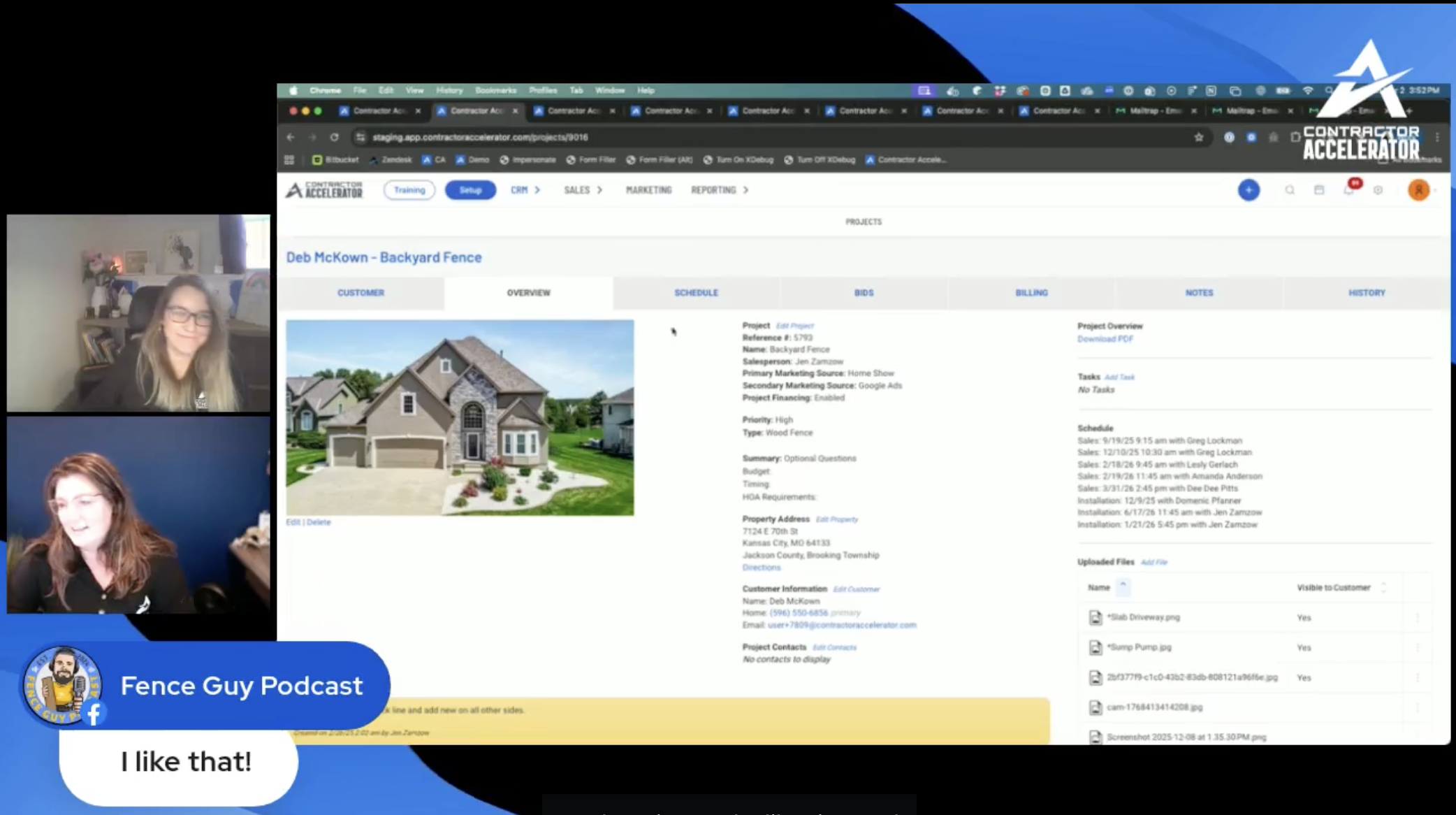The width and height of the screenshot is (1456, 815).
Task: Reload the page in Chrome
Action: tap(335, 138)
